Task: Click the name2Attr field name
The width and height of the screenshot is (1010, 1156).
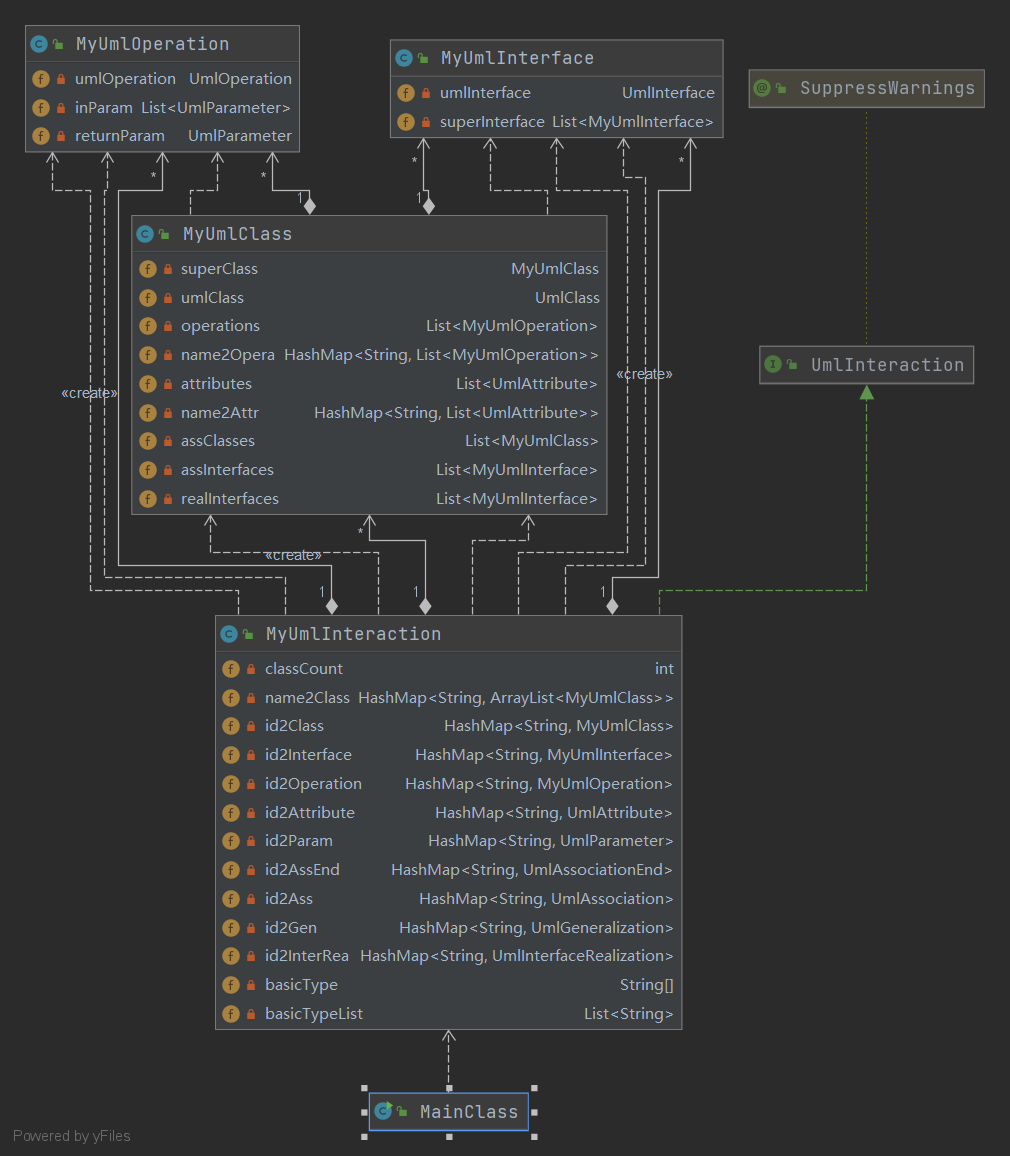Action: (x=220, y=413)
